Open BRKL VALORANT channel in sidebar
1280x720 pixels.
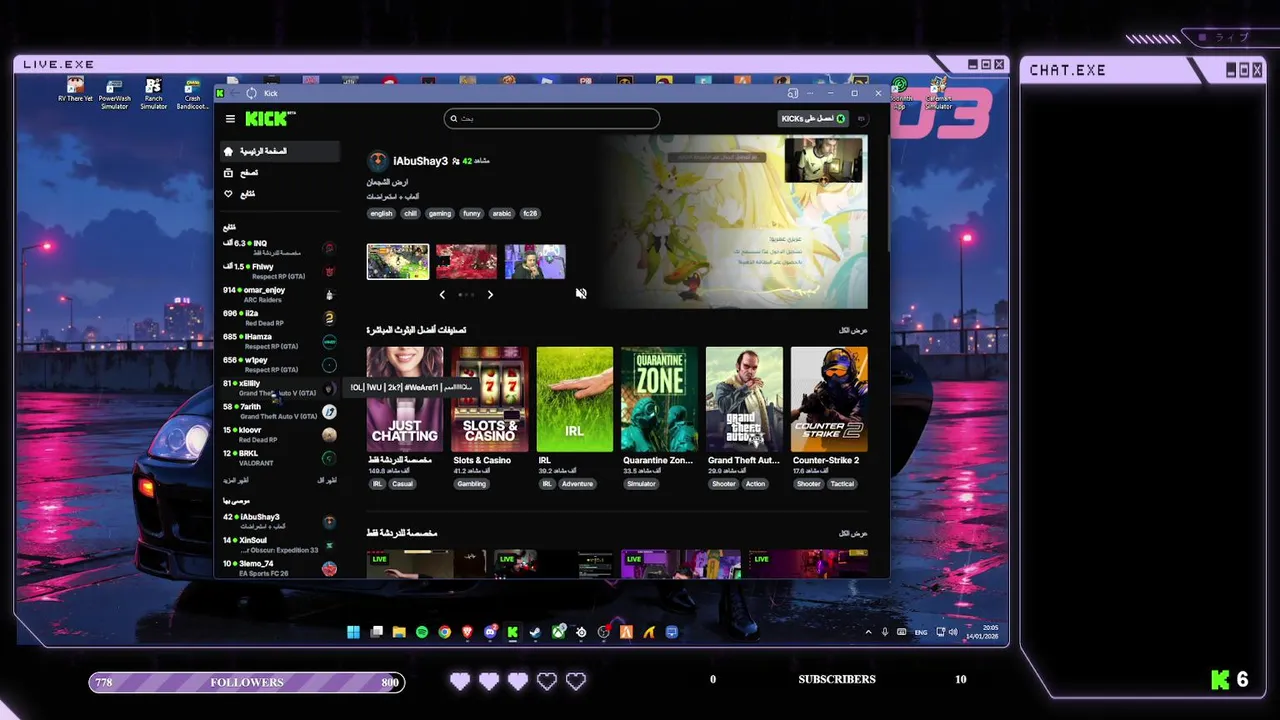(x=280, y=458)
